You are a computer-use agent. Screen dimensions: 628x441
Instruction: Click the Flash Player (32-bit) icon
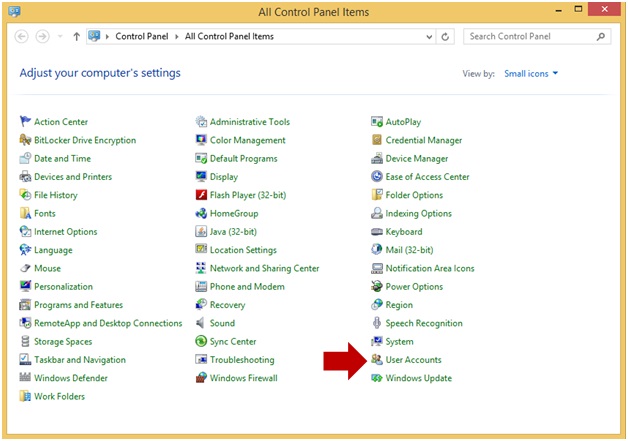tap(202, 195)
